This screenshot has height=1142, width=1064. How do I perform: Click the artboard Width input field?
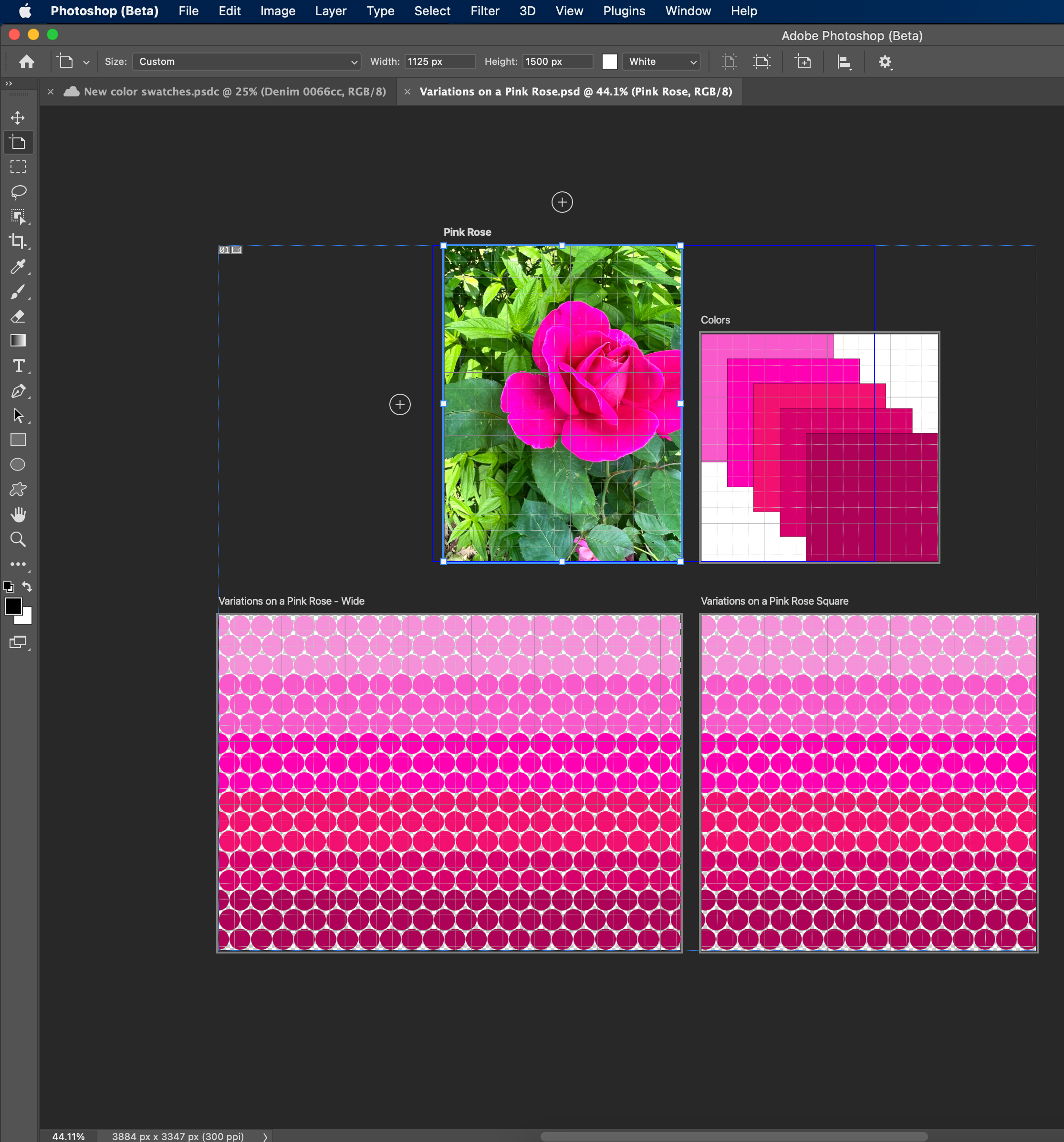(439, 62)
